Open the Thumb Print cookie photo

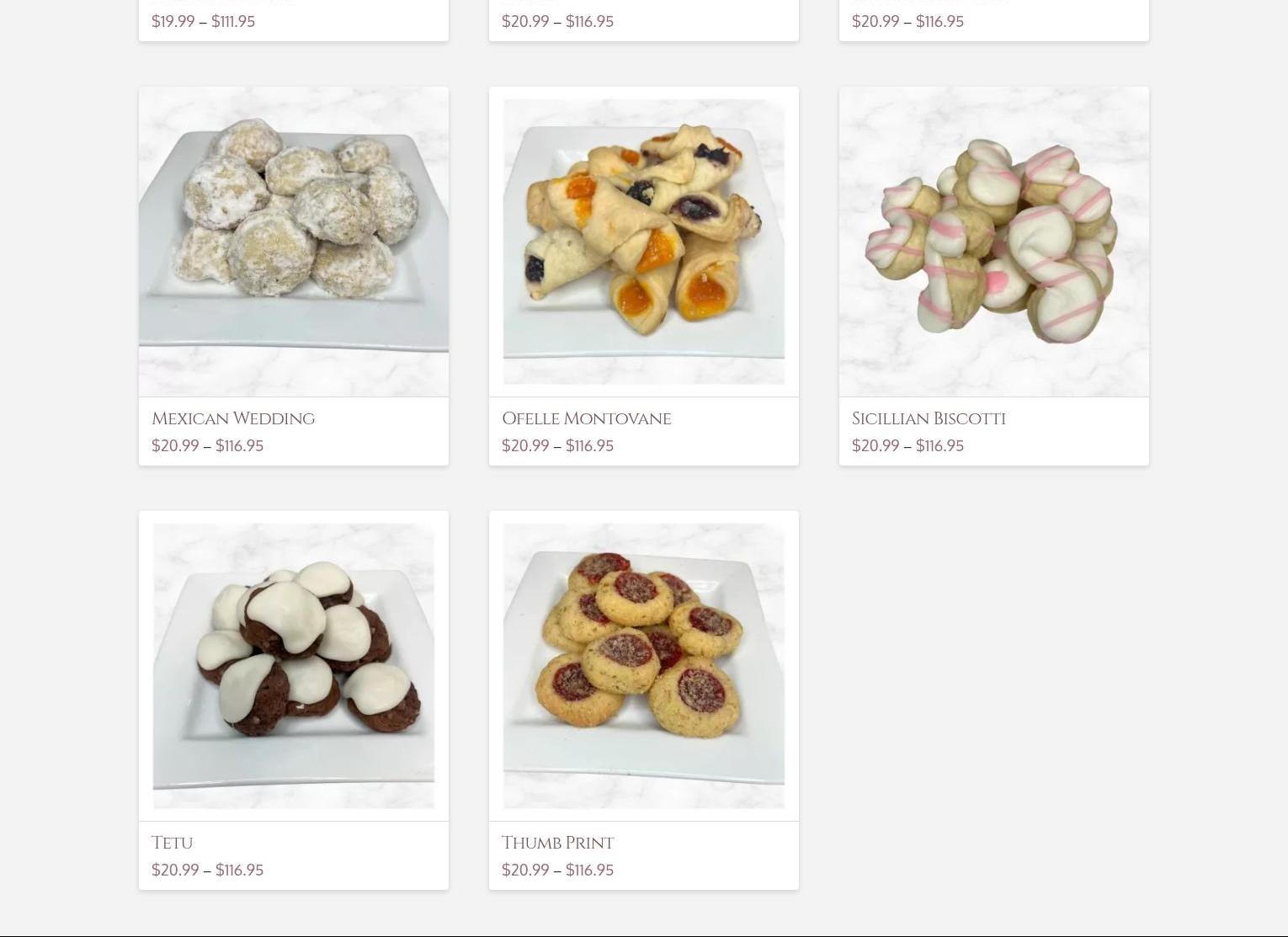click(x=644, y=666)
